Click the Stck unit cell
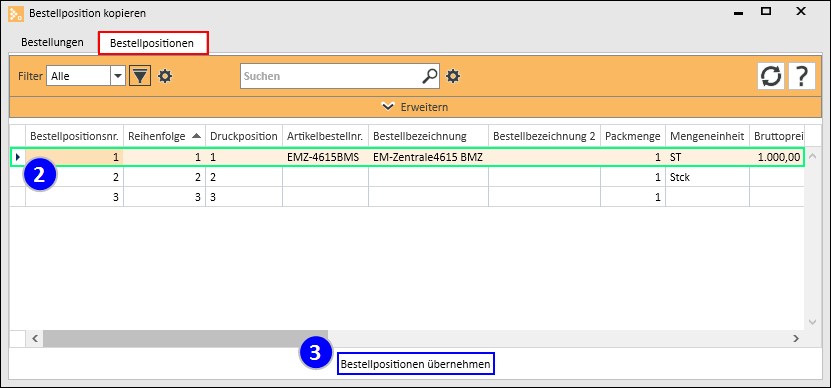Screen dimensions: 831x388 tap(708, 177)
